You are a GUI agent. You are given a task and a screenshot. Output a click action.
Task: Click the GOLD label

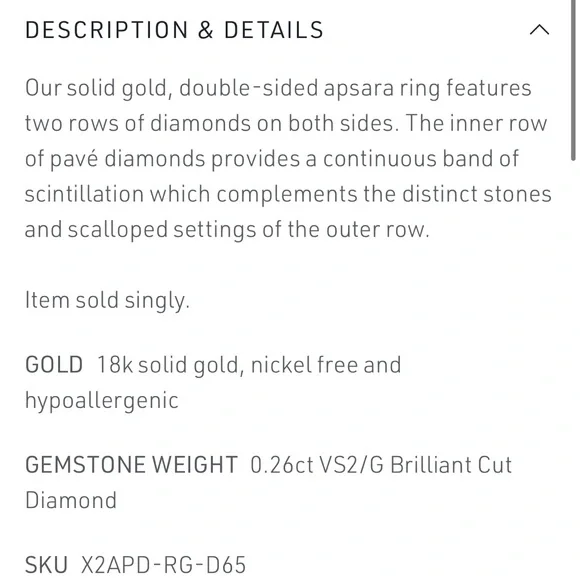54,364
